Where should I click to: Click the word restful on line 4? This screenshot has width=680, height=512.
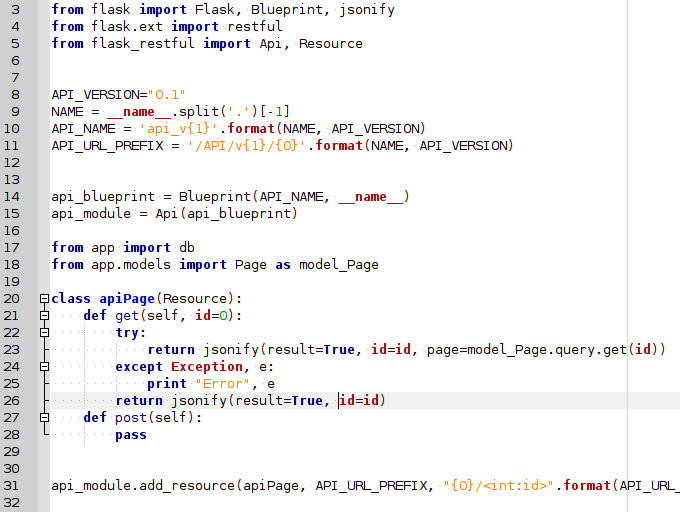click(254, 26)
